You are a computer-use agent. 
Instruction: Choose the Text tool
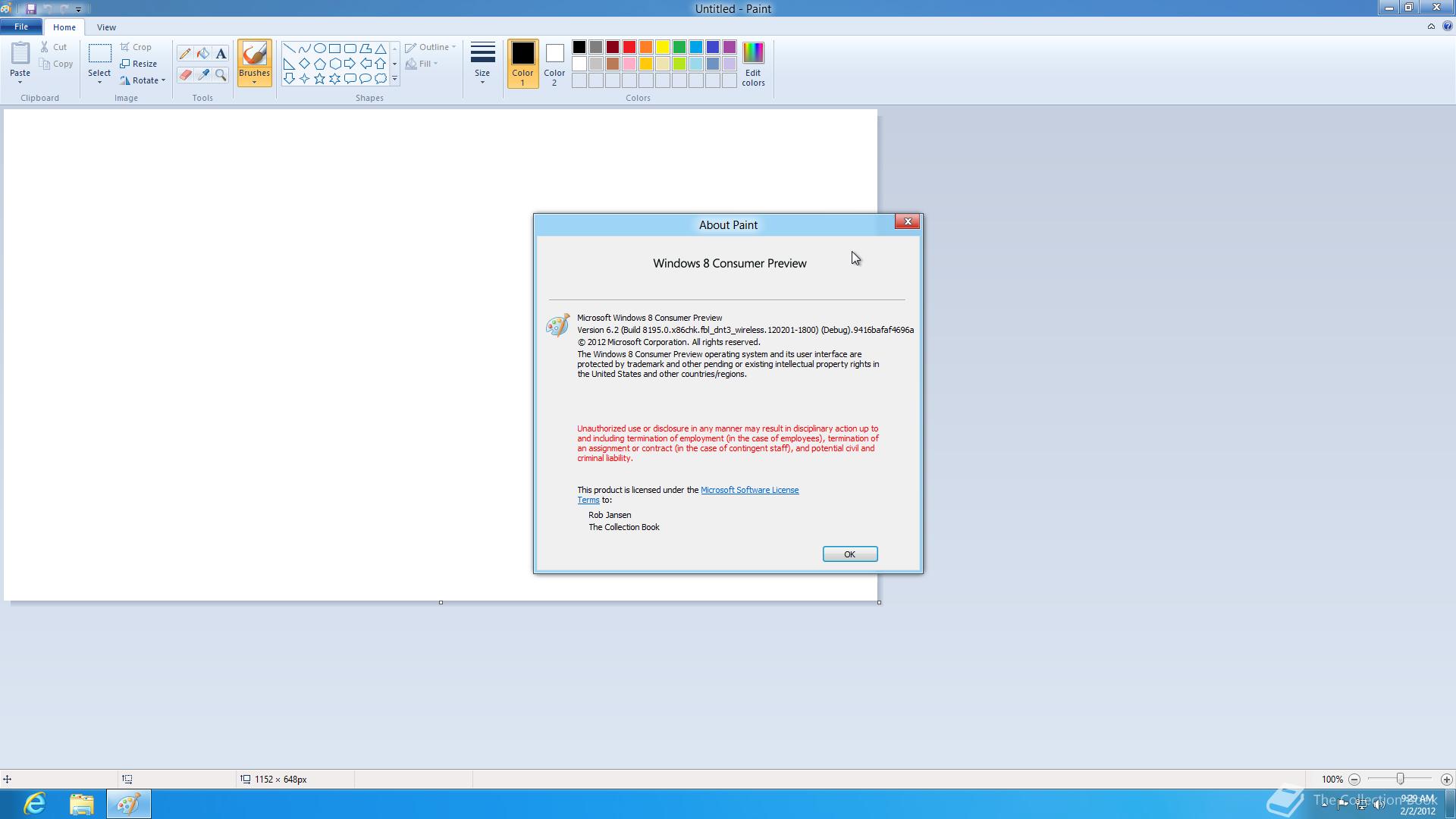[221, 54]
